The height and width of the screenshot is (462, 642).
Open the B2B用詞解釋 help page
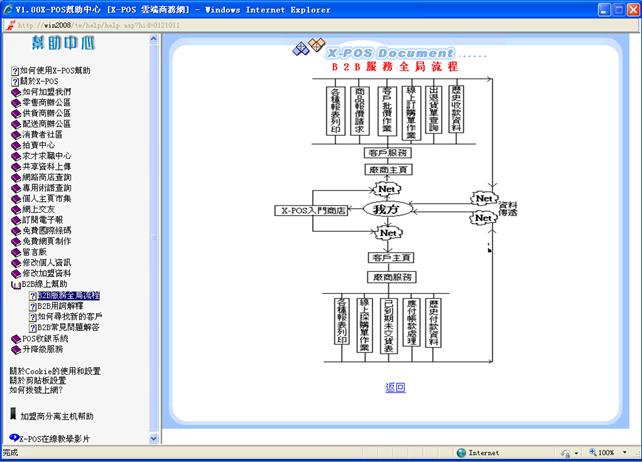point(64,306)
